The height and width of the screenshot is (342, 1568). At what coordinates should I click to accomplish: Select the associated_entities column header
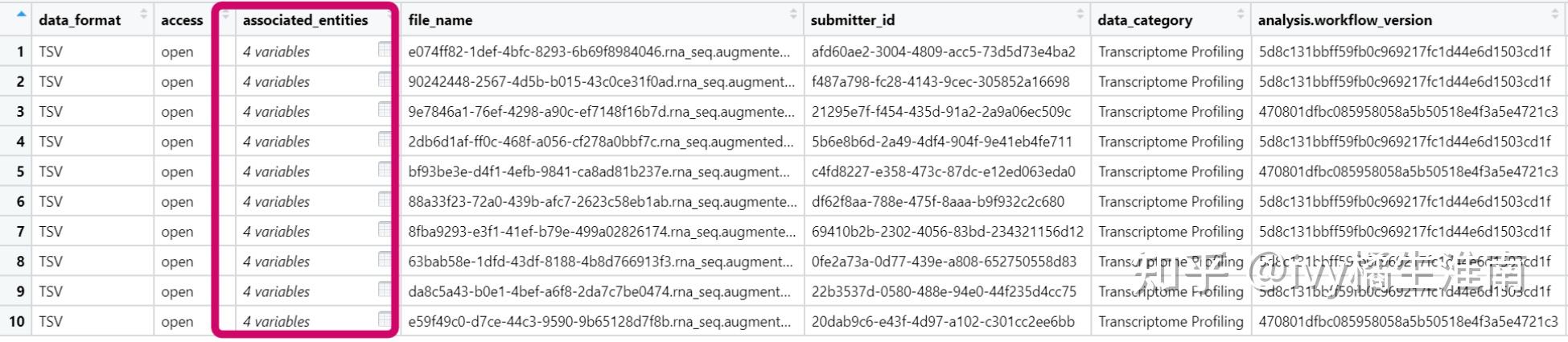click(x=306, y=20)
